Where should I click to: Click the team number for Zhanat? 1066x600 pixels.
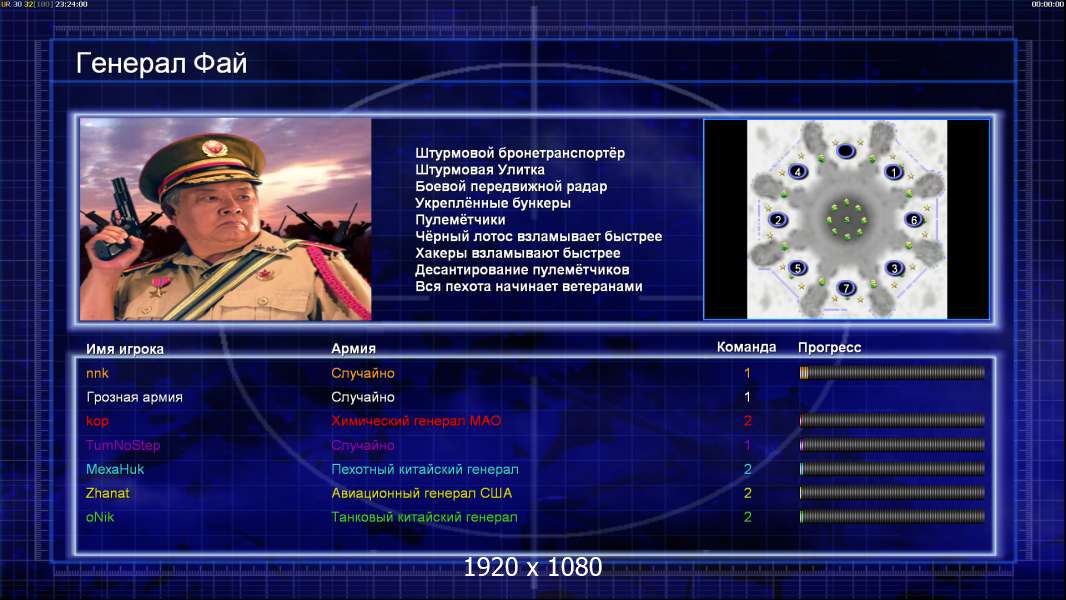[747, 493]
